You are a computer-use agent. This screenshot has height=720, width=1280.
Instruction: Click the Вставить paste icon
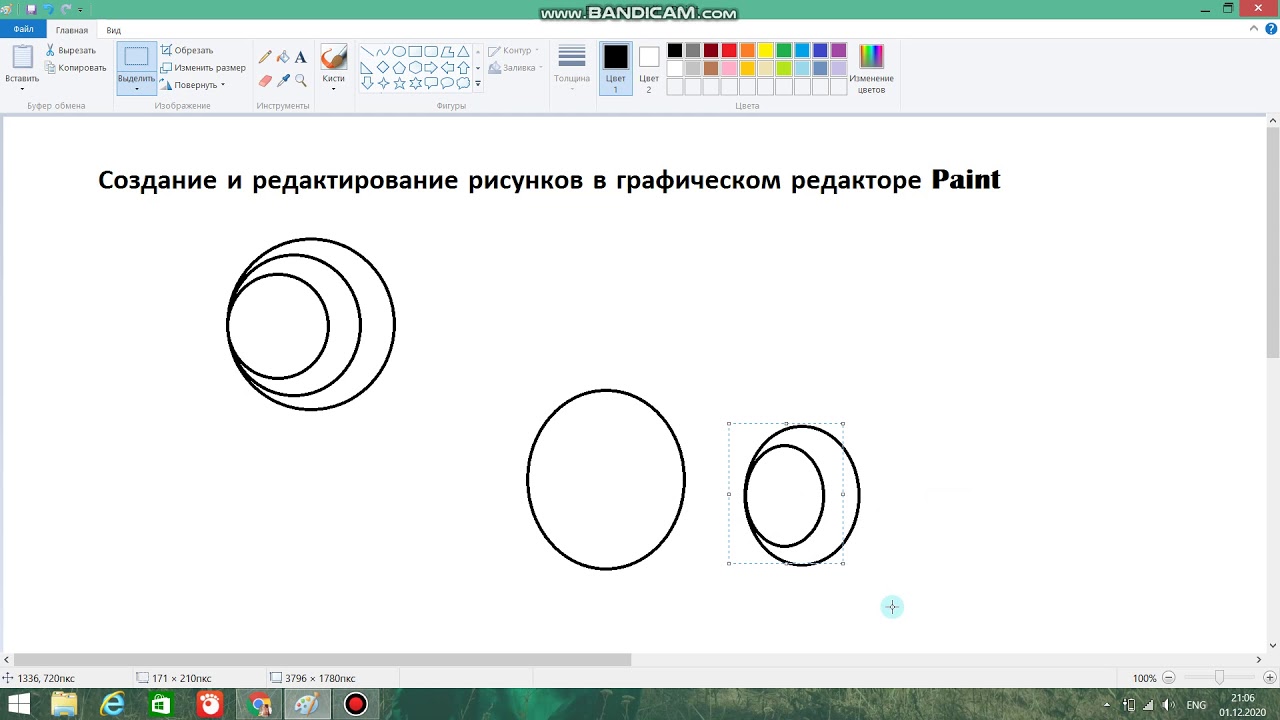coord(22,57)
